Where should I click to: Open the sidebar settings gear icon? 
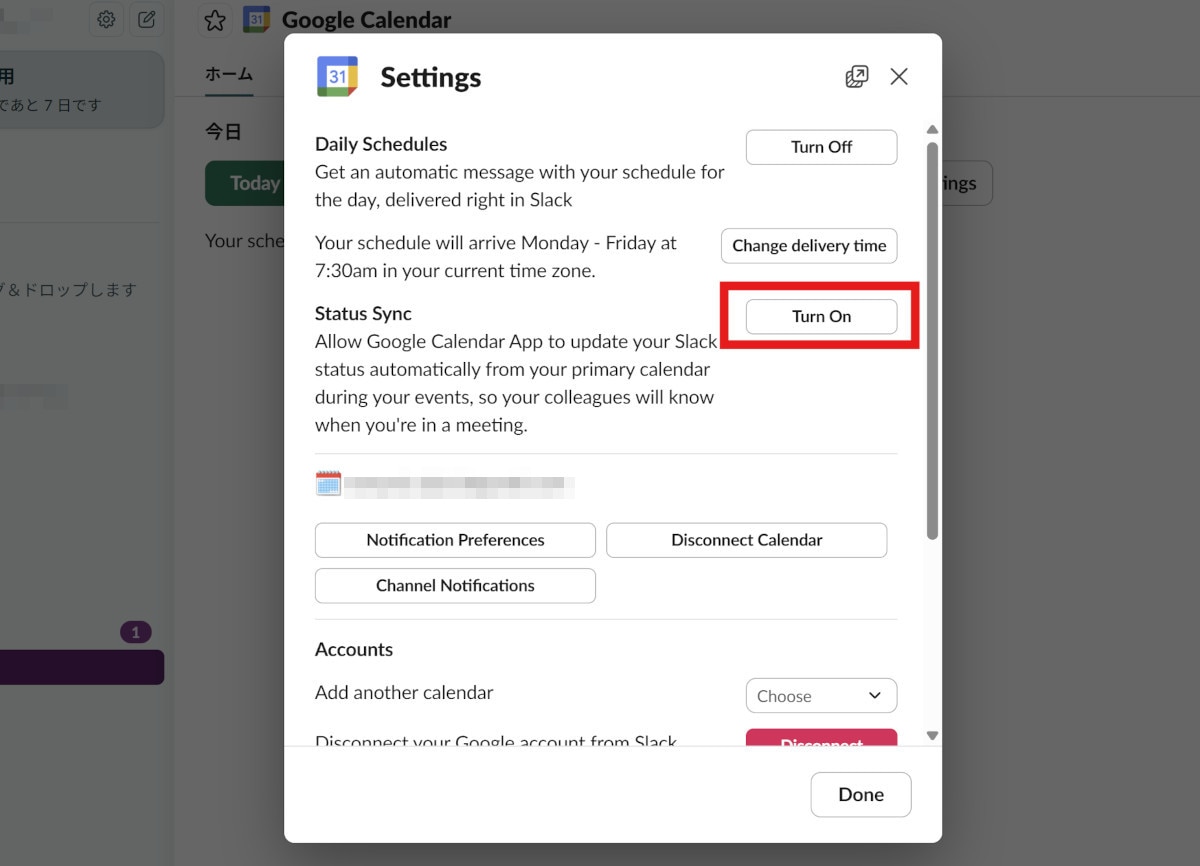point(106,19)
